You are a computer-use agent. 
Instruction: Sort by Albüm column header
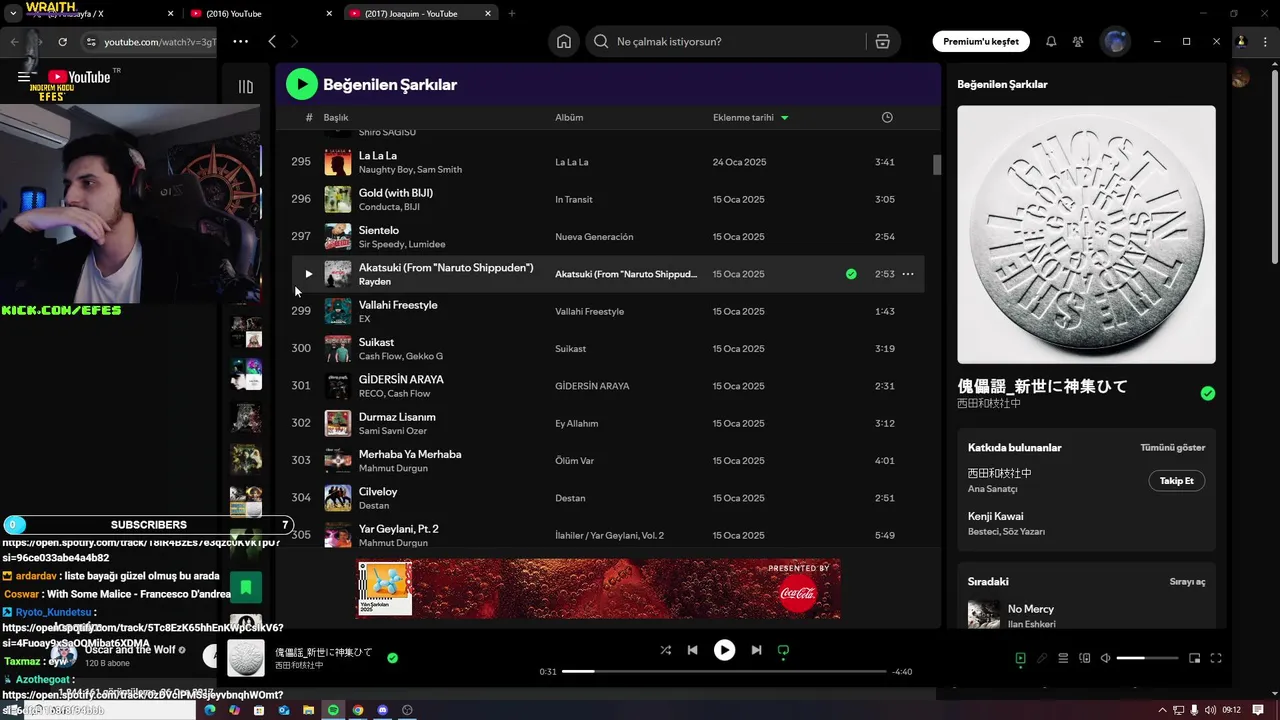[x=569, y=118]
